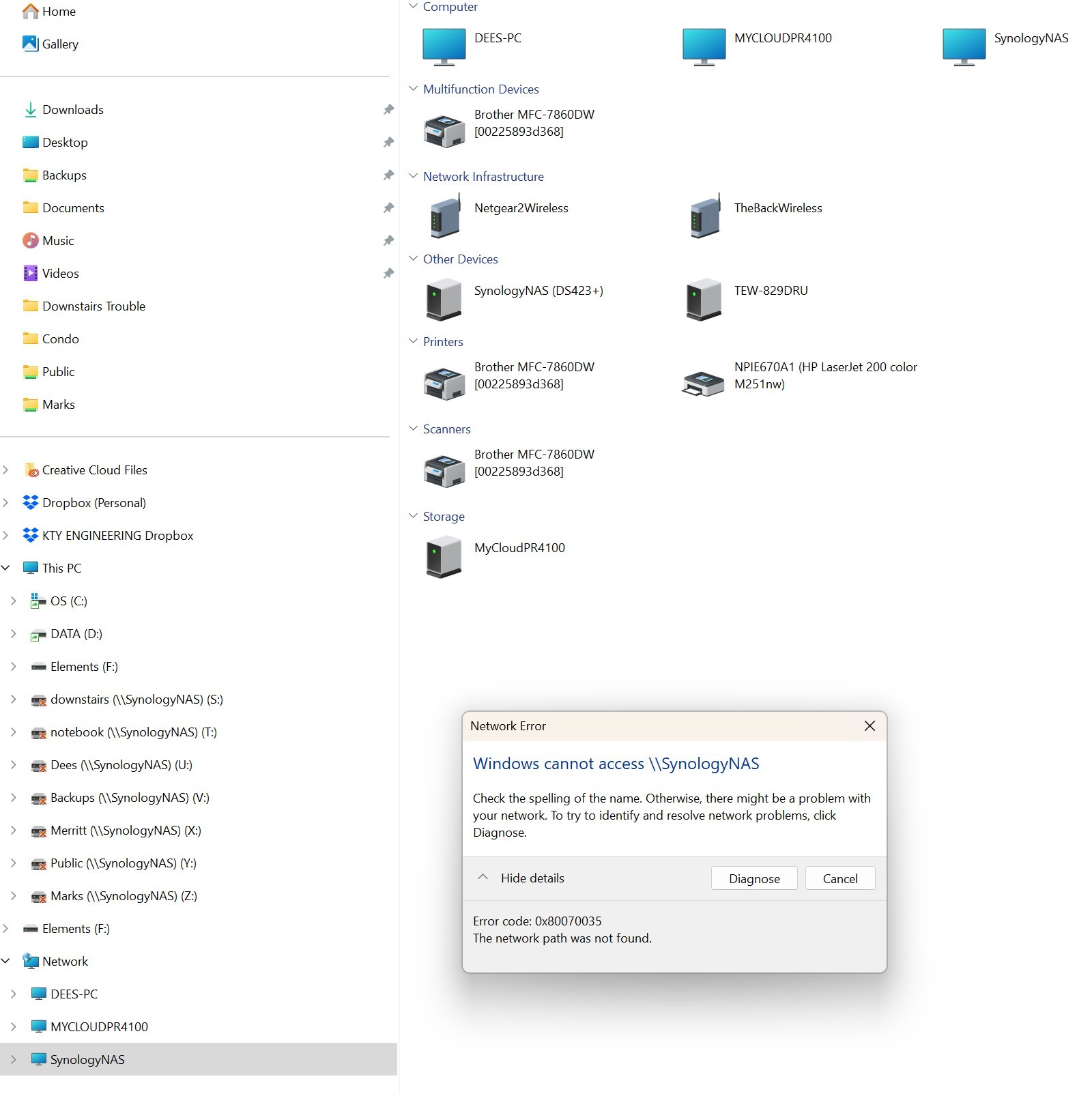The image size is (1092, 1094).
Task: Select Marks (\\SynologyNAS) (Z:) mapped drive
Action: coord(114,895)
